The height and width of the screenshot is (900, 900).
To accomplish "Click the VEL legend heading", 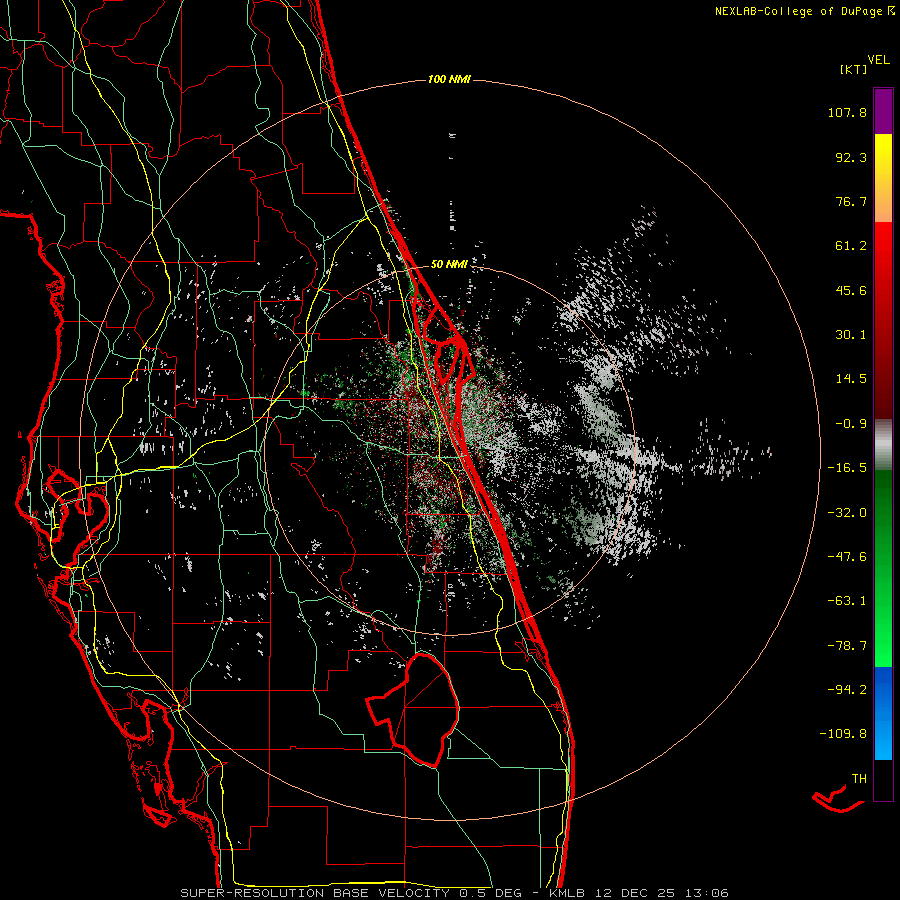I will (x=878, y=60).
